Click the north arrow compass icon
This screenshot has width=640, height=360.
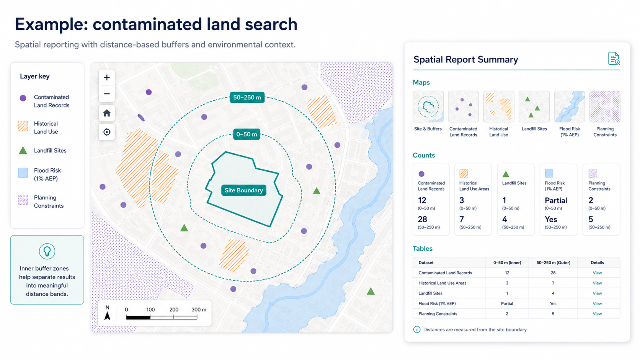tap(107, 313)
